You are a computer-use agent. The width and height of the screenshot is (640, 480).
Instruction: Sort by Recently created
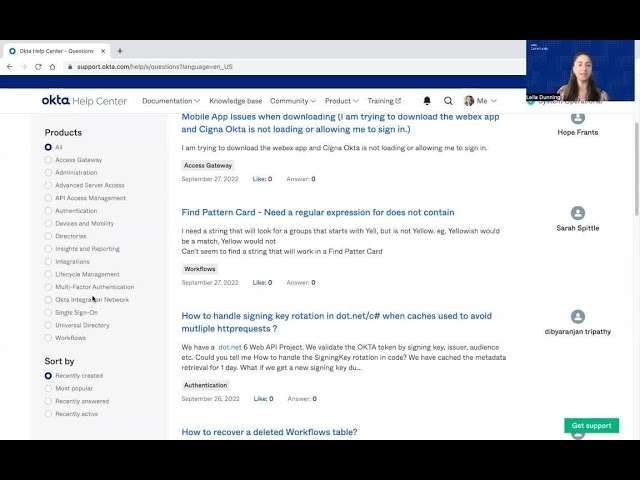tap(48, 376)
